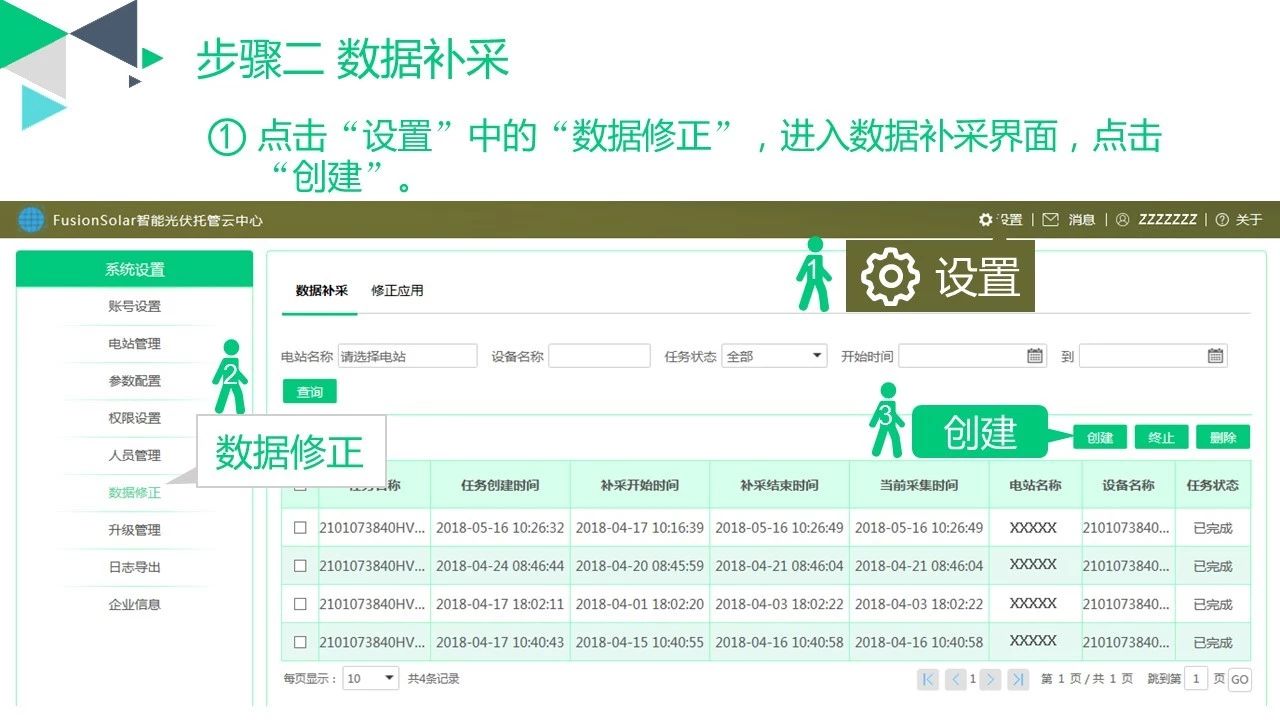
Task: Open the 每页显示 page size dropdown
Action: tap(370, 678)
